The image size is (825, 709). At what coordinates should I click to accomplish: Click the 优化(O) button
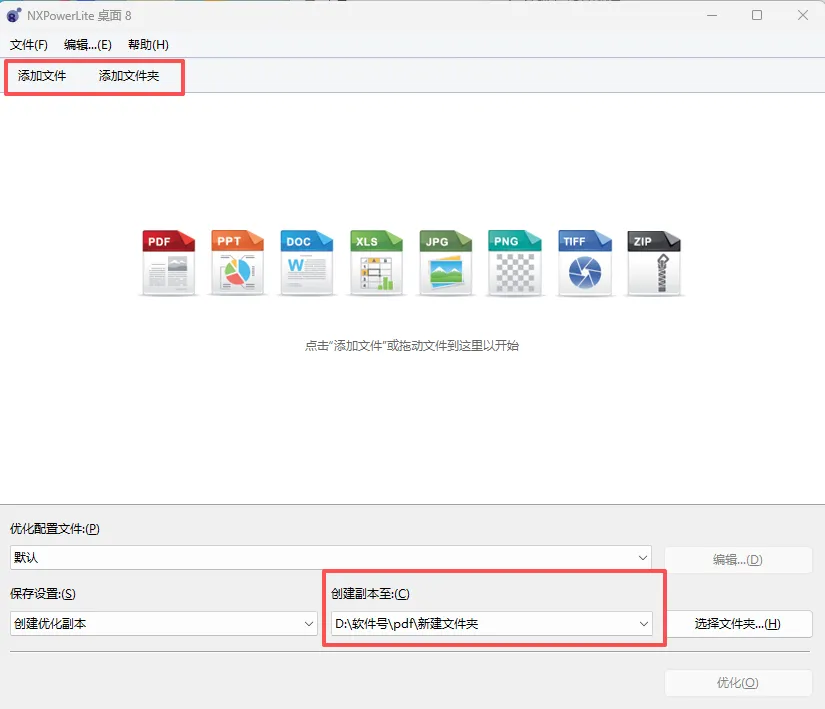[738, 683]
